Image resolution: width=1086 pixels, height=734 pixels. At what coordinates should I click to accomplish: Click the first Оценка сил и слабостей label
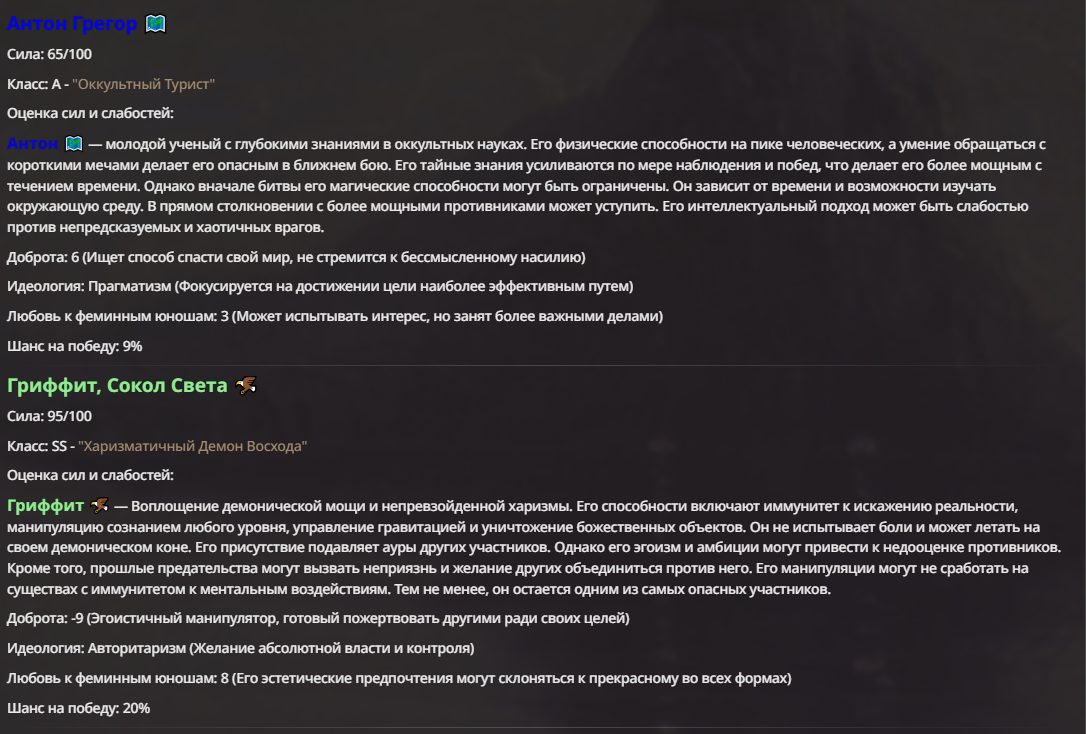[x=90, y=113]
